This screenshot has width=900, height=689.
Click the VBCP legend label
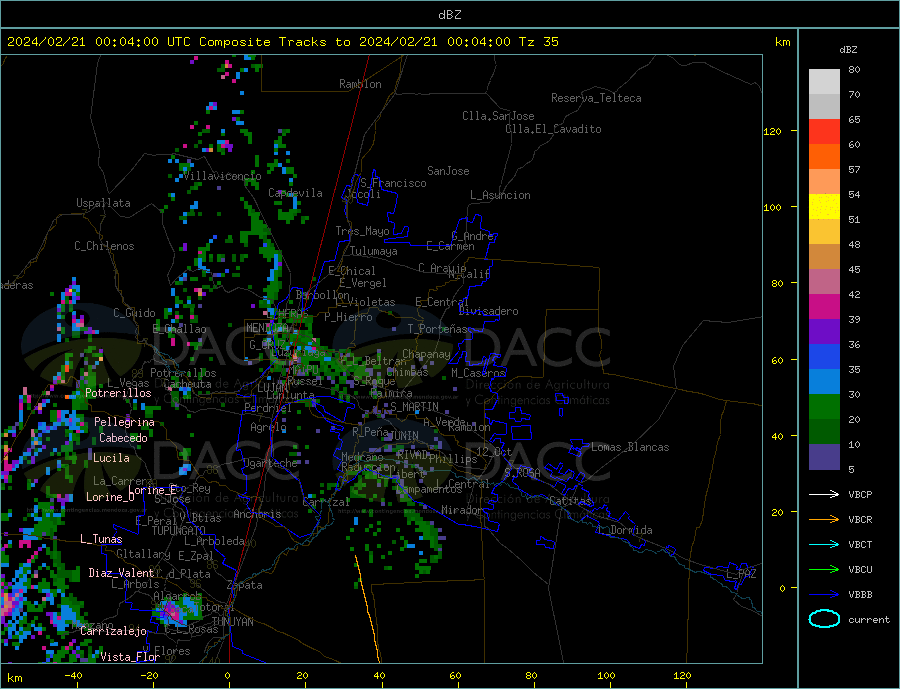coord(860,494)
